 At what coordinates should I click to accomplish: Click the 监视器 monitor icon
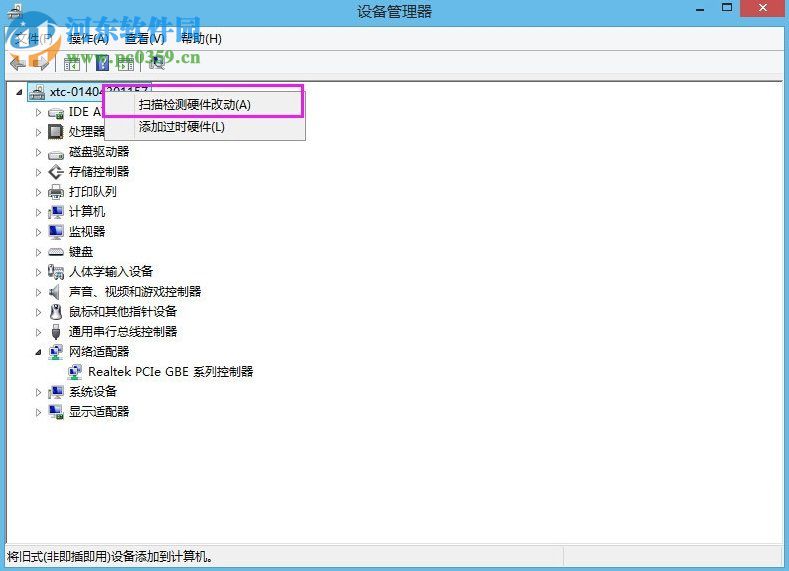(56, 232)
